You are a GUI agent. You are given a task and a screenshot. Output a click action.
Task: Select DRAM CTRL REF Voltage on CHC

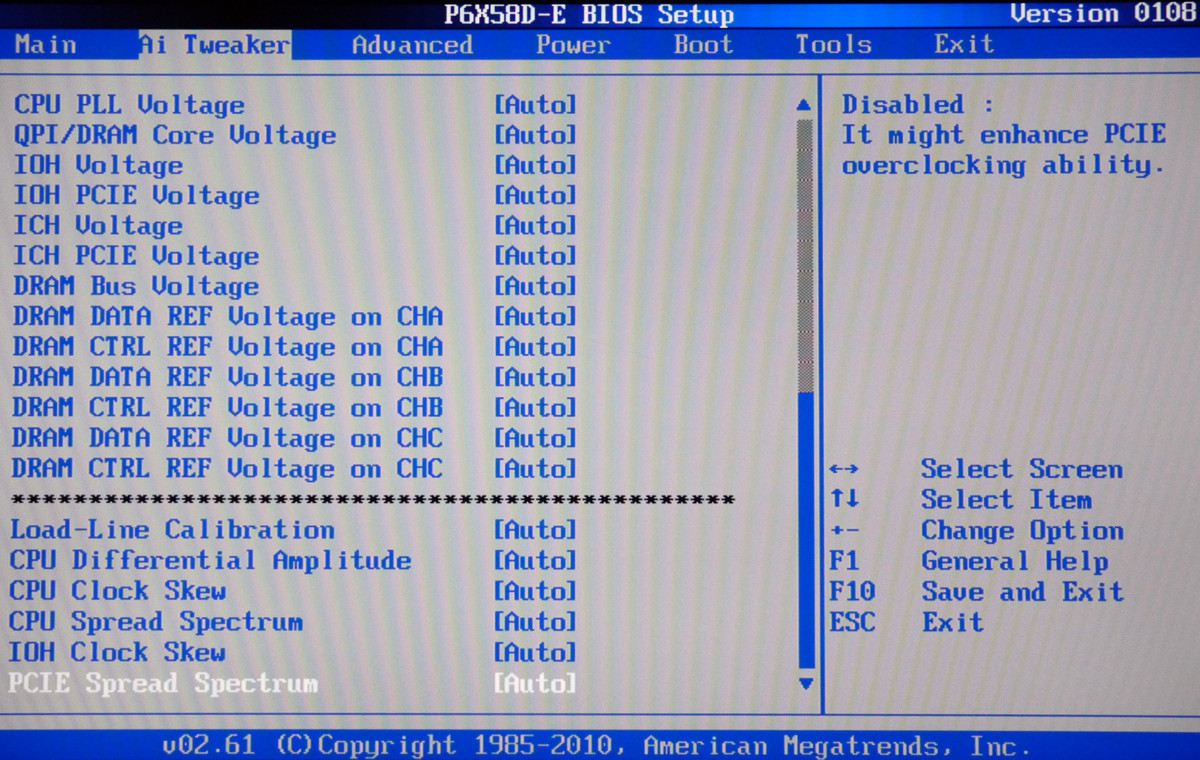pos(228,469)
